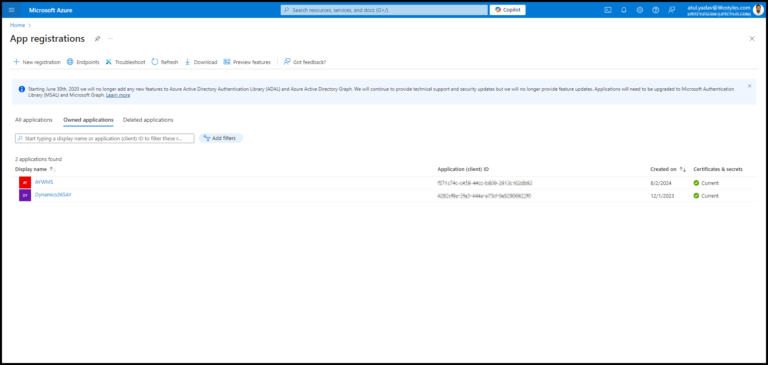Click the Copilot button
Image resolution: width=768 pixels, height=365 pixels.
(507, 10)
